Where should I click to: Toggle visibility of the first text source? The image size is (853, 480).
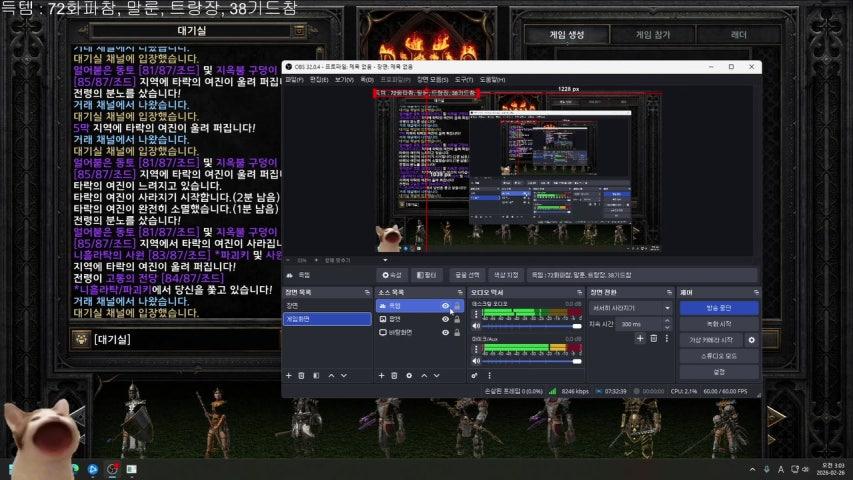coord(446,306)
